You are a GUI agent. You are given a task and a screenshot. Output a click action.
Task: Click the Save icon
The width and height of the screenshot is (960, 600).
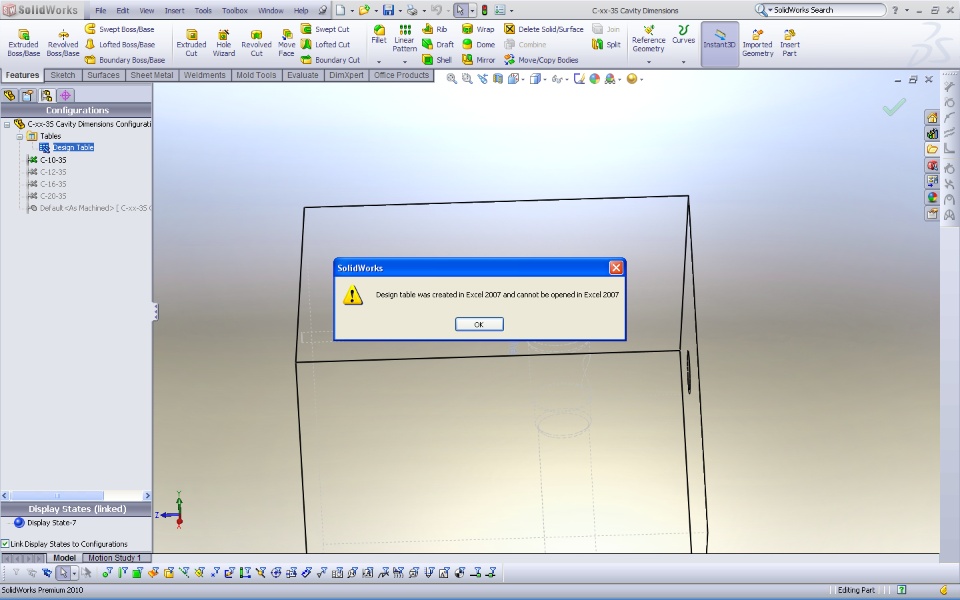tap(388, 10)
